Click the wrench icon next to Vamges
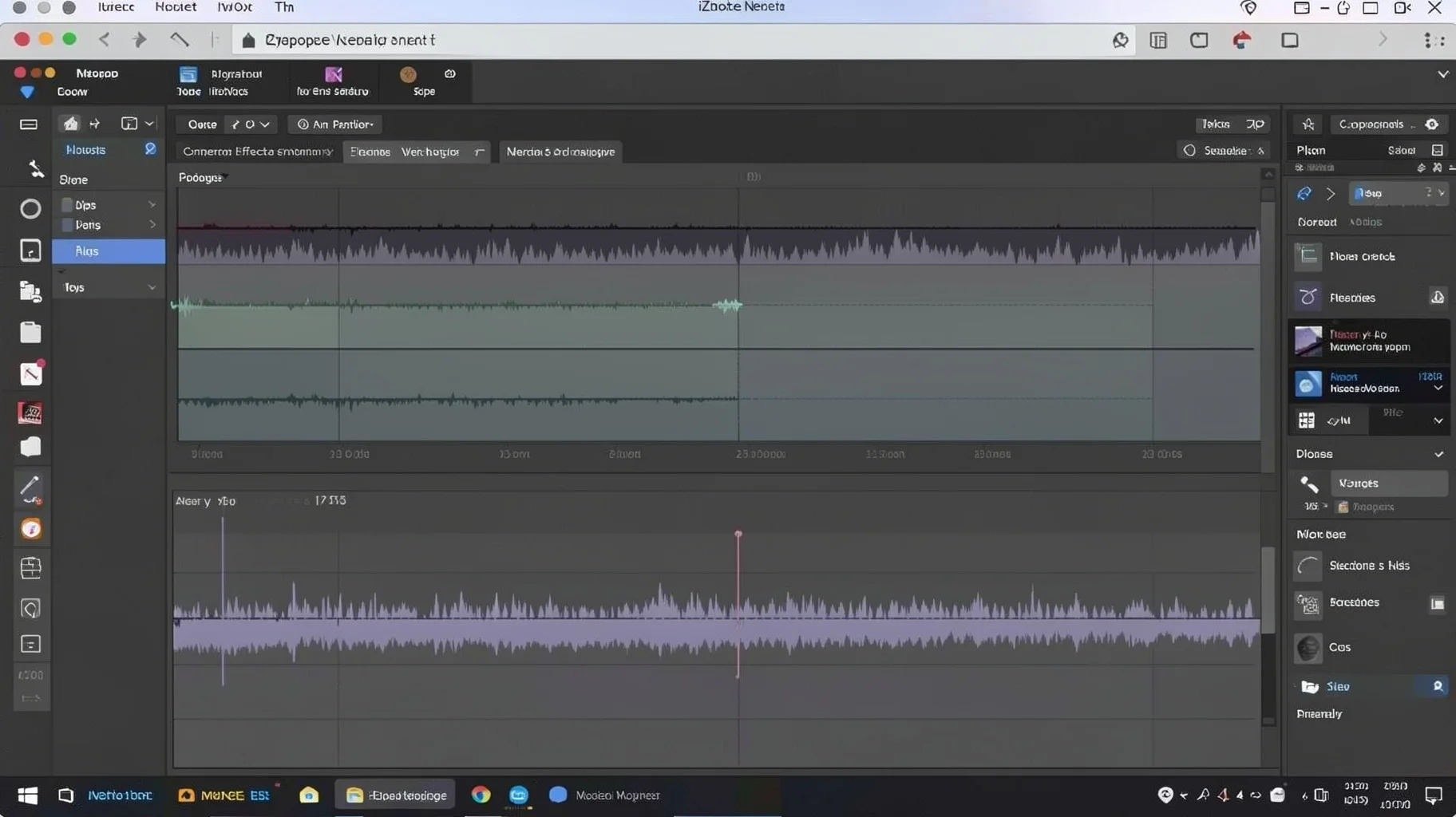Screen dimensions: 1456x817 point(1309,483)
